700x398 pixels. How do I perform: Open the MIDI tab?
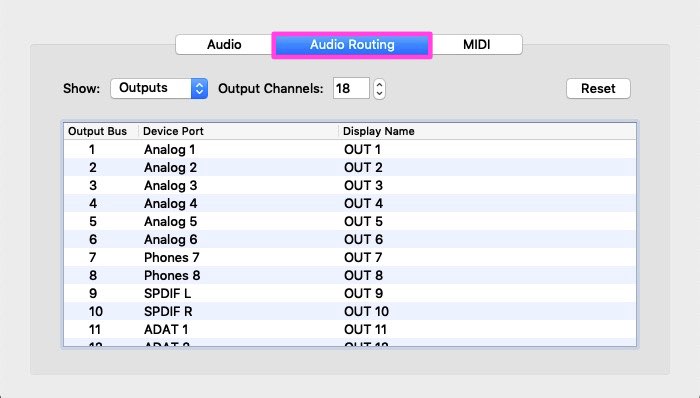477,45
